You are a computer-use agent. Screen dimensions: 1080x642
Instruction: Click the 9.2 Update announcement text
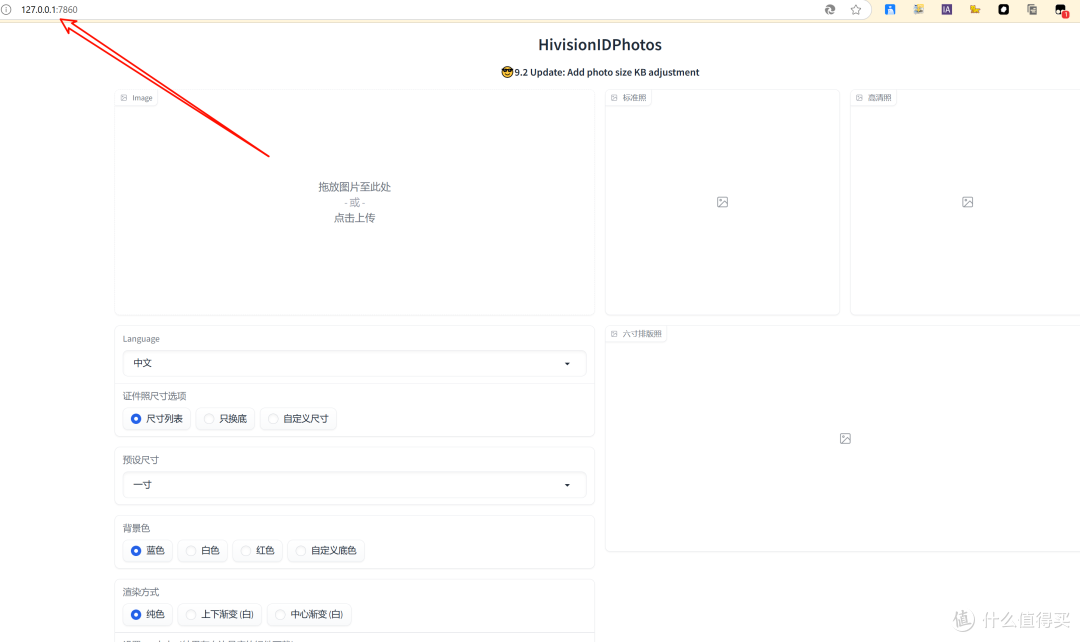(x=600, y=72)
